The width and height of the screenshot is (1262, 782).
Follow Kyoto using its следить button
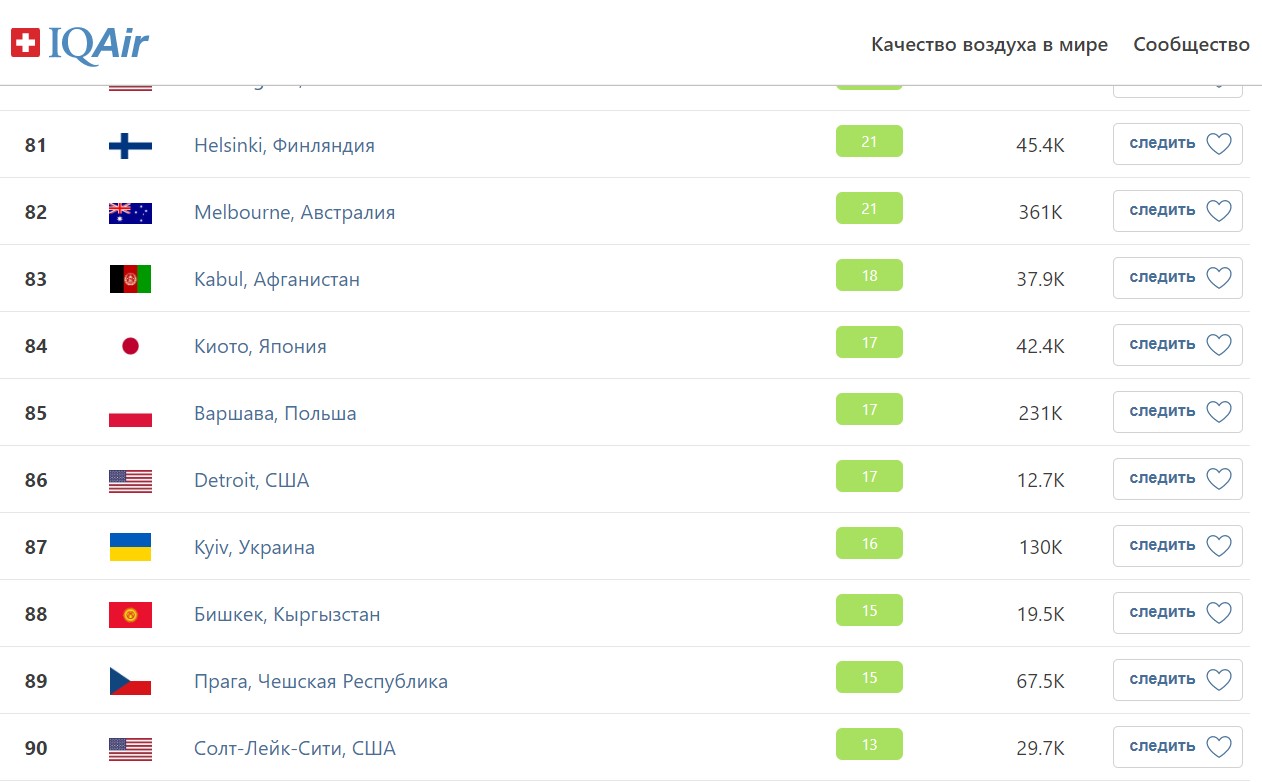(x=1178, y=345)
